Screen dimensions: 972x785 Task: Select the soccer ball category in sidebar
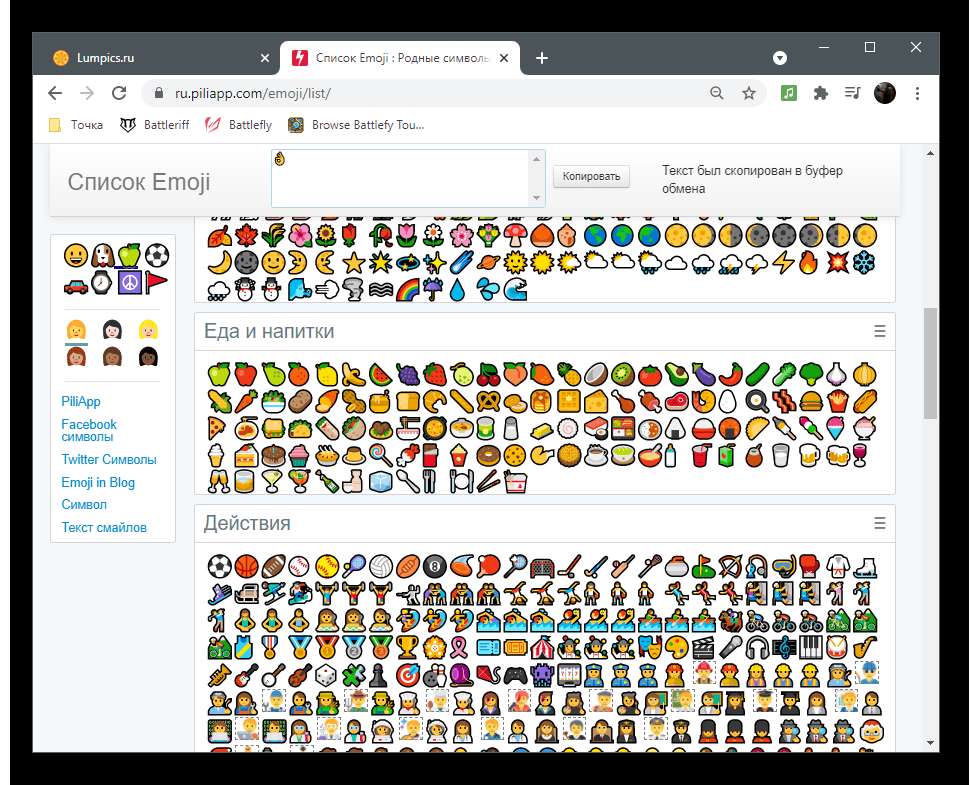pos(157,255)
